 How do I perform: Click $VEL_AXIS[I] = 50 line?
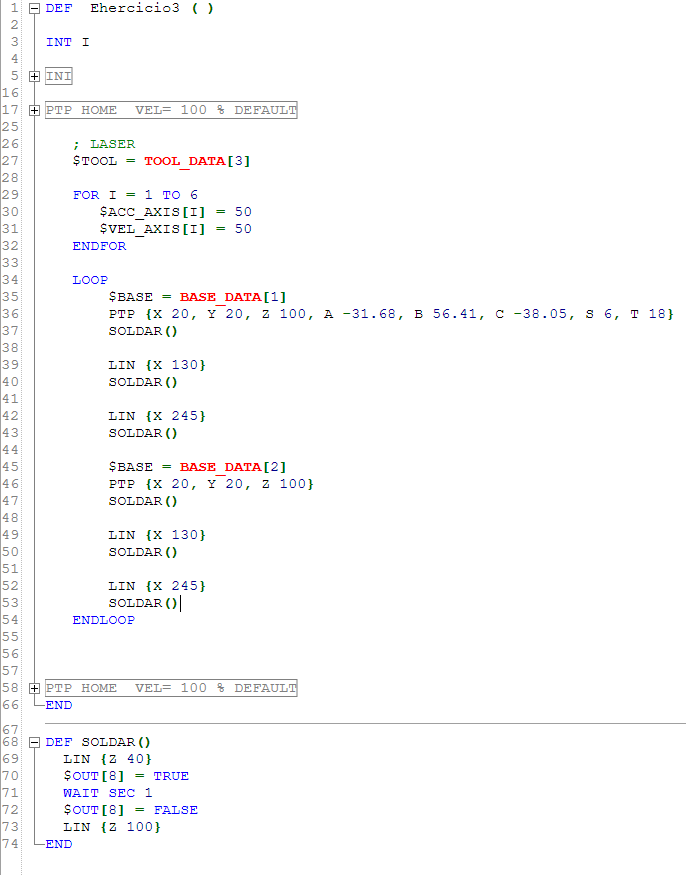pos(175,229)
